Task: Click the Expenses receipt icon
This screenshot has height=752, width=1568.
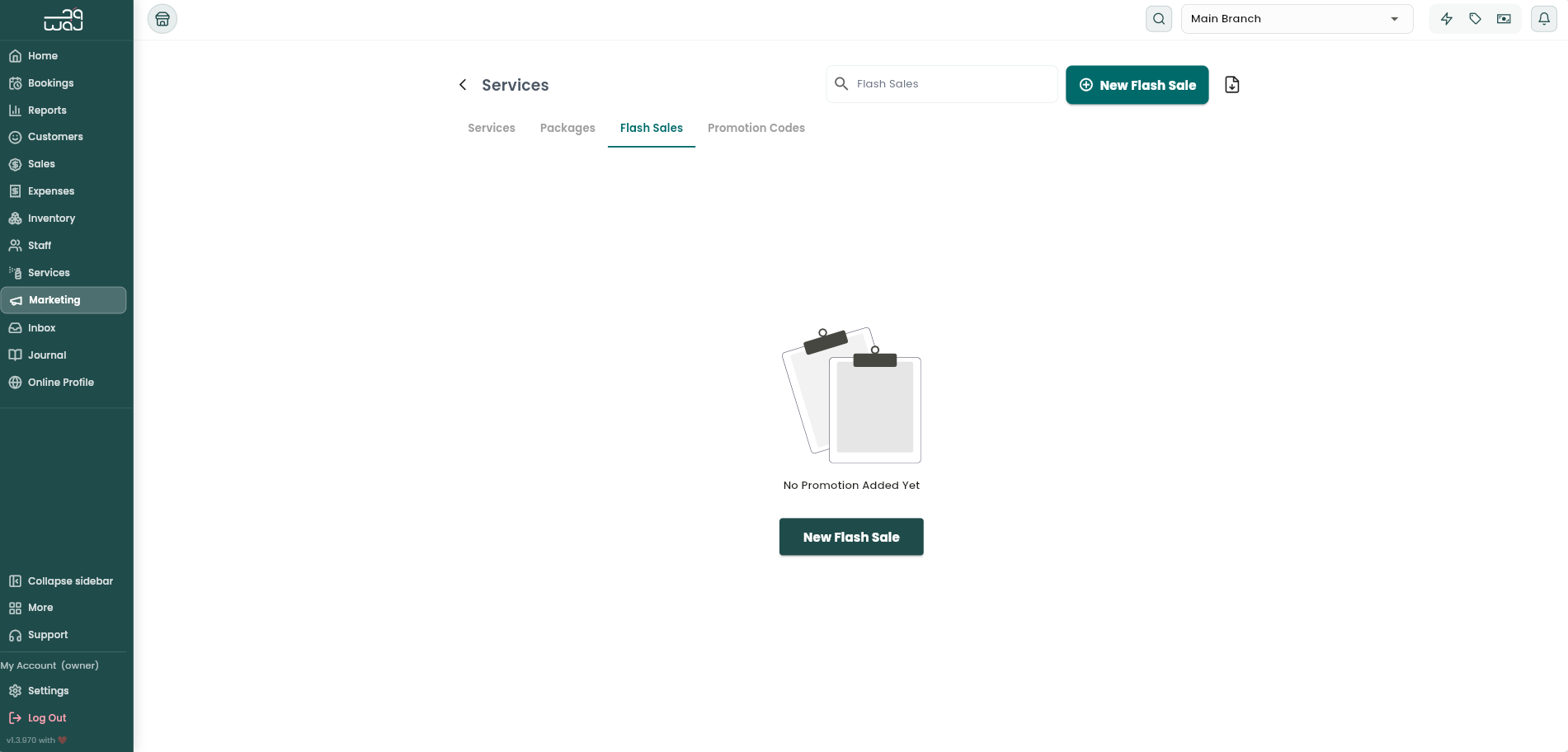Action: click(15, 191)
